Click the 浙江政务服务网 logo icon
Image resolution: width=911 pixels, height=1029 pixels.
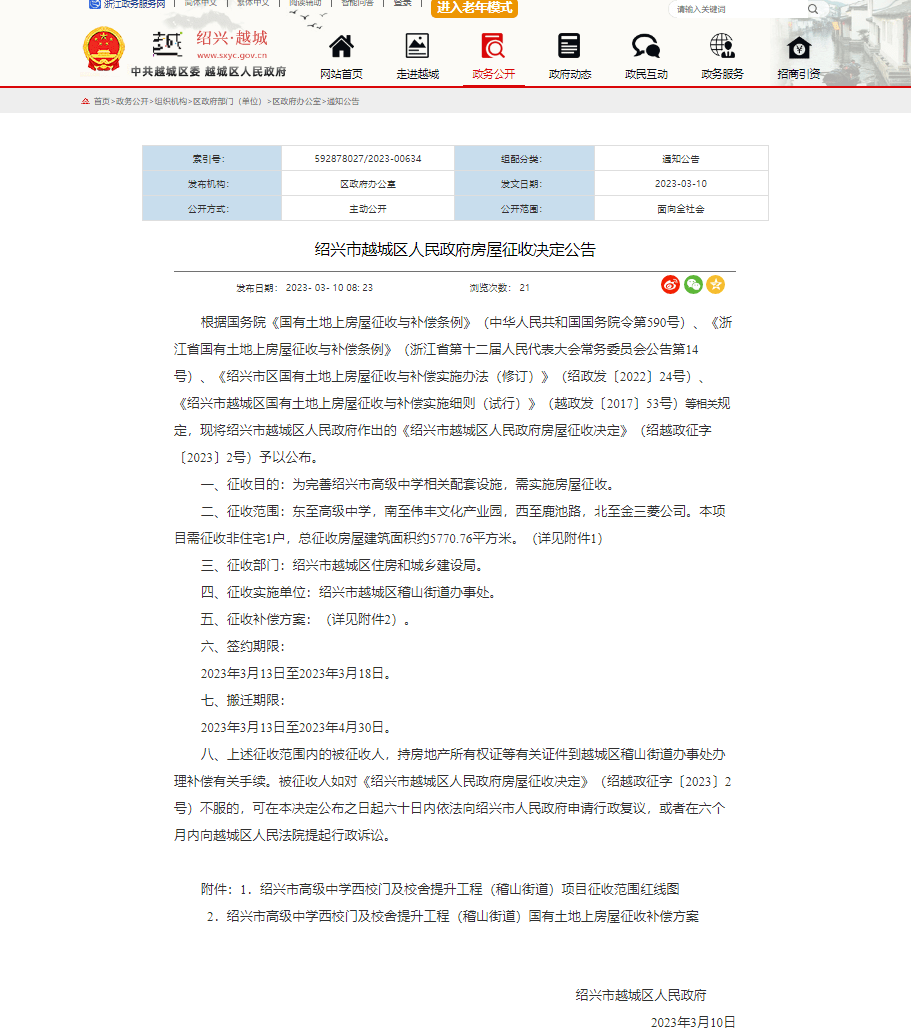[95, 4]
